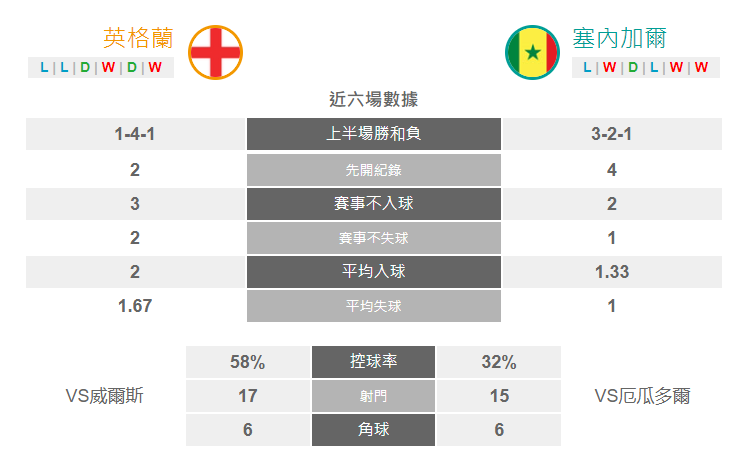
Task: Click the Senegal flag icon
Action: pos(532,52)
